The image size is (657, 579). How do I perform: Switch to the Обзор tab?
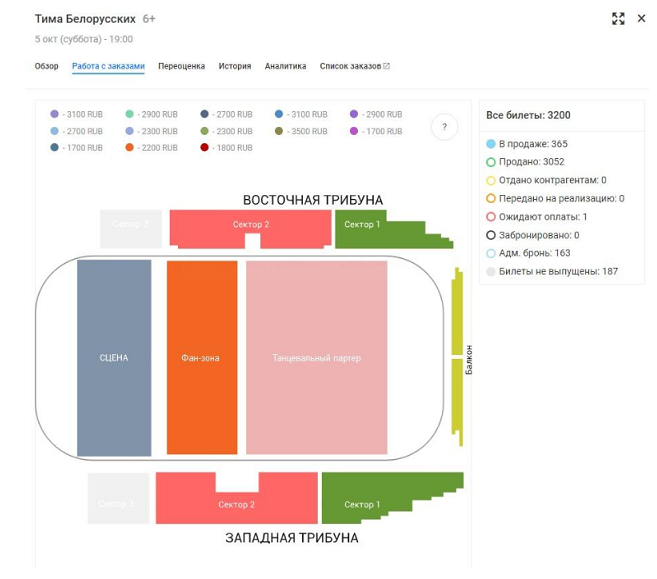click(x=47, y=66)
